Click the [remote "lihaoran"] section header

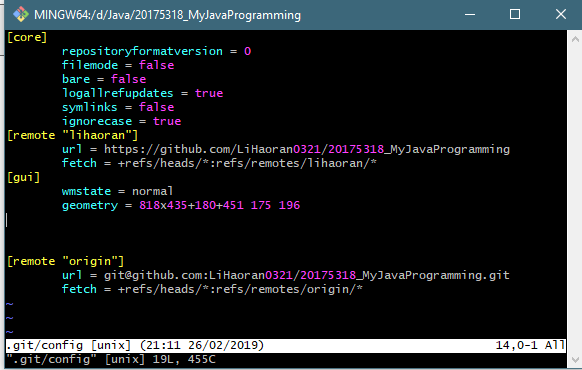72,135
